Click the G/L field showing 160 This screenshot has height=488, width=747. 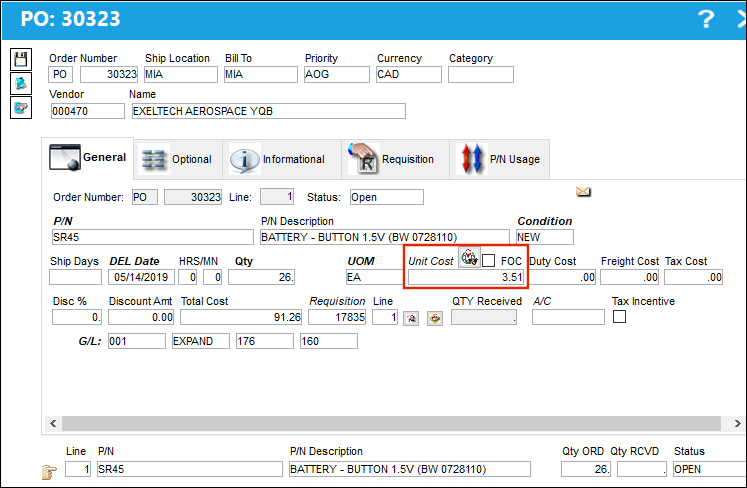(x=329, y=341)
